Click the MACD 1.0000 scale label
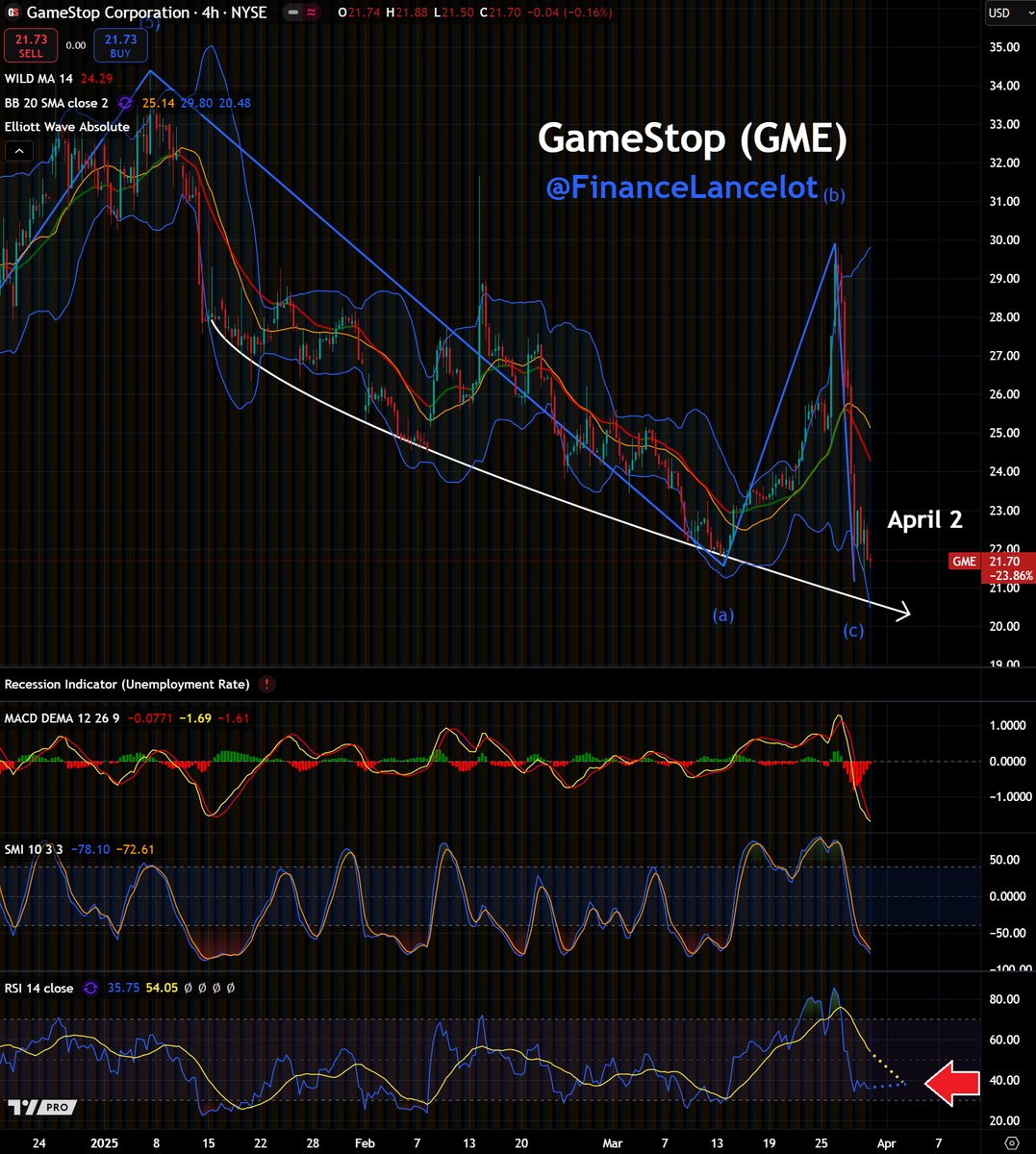This screenshot has width=1036, height=1154. (x=1007, y=725)
